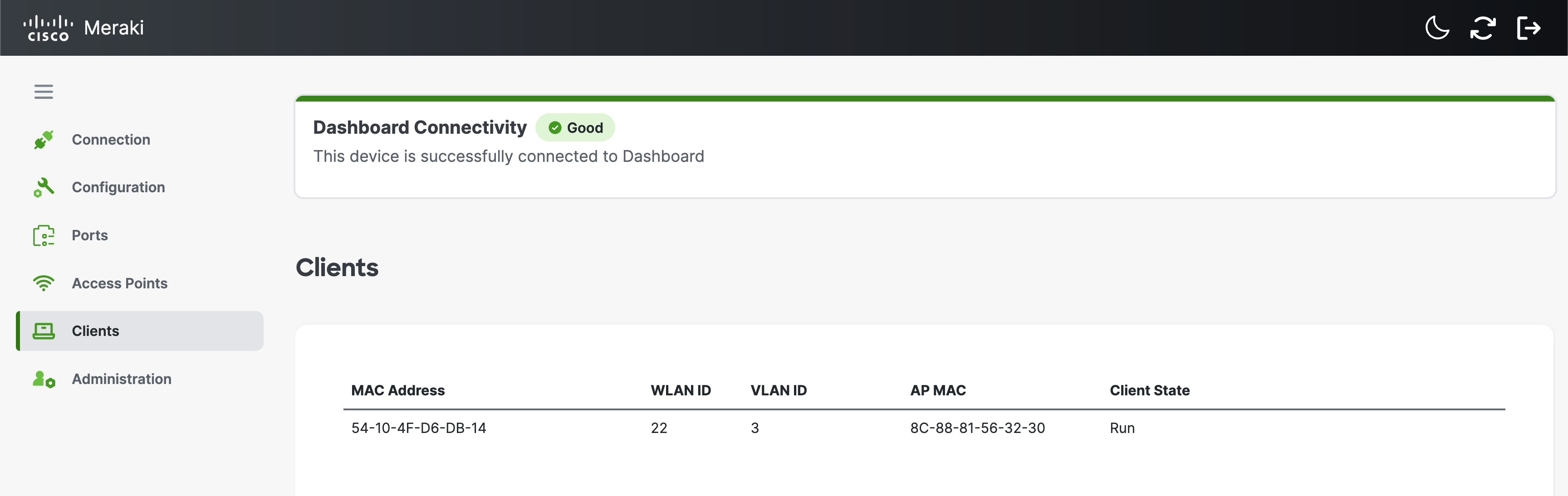Click the Administration user icon
The height and width of the screenshot is (496, 1568).
(44, 379)
